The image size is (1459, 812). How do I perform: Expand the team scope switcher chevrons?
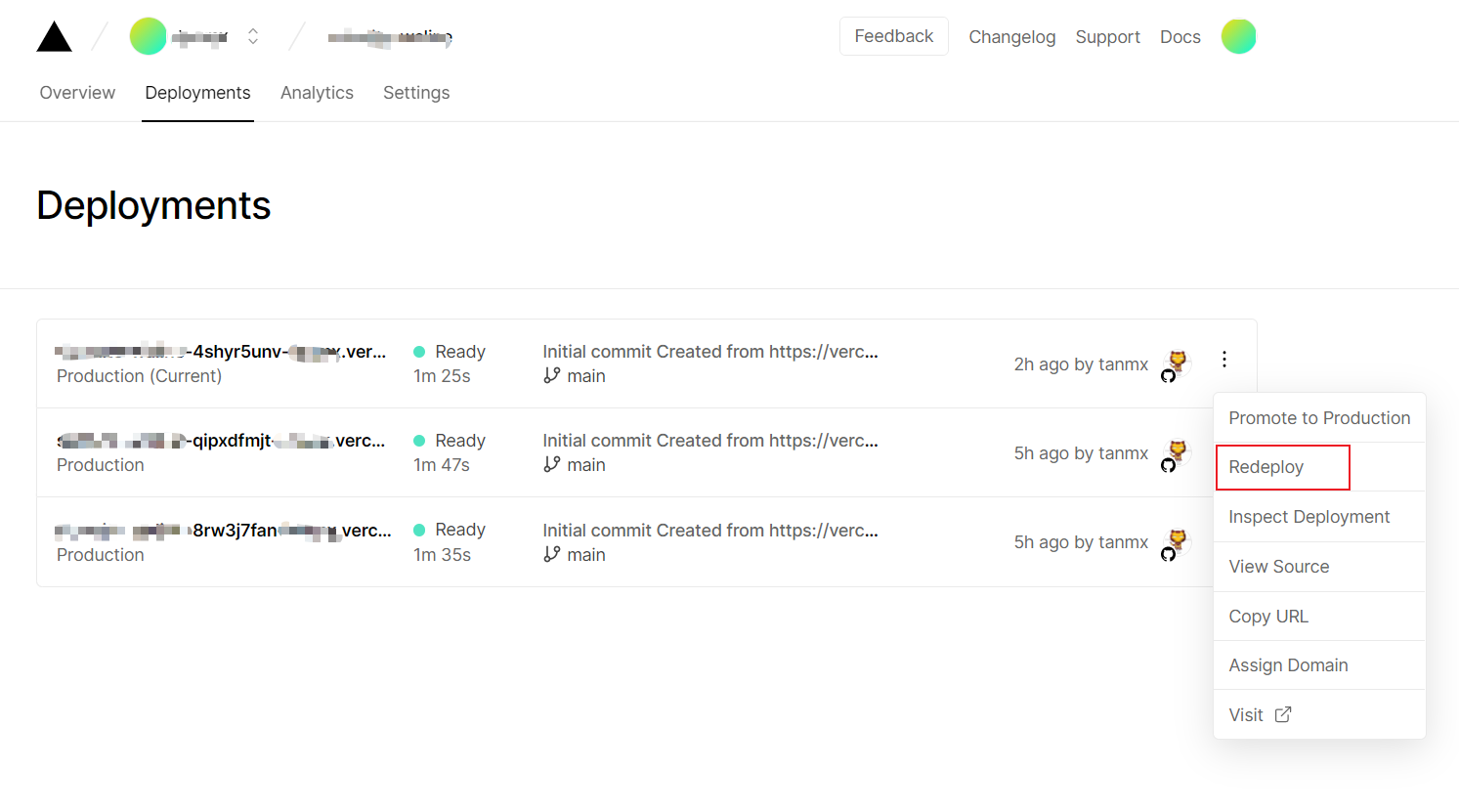point(253,37)
